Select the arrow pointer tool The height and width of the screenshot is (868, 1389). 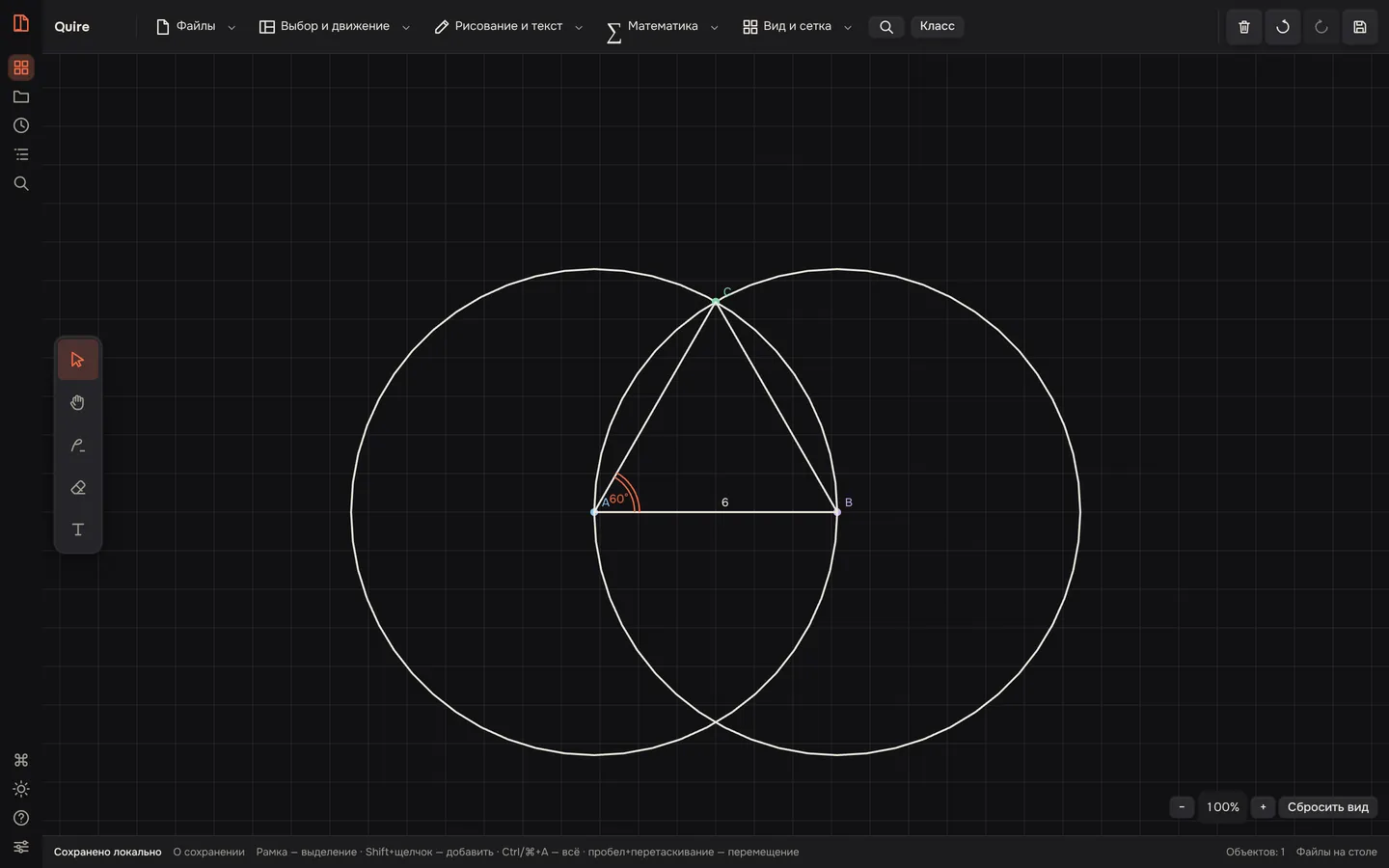click(x=78, y=360)
